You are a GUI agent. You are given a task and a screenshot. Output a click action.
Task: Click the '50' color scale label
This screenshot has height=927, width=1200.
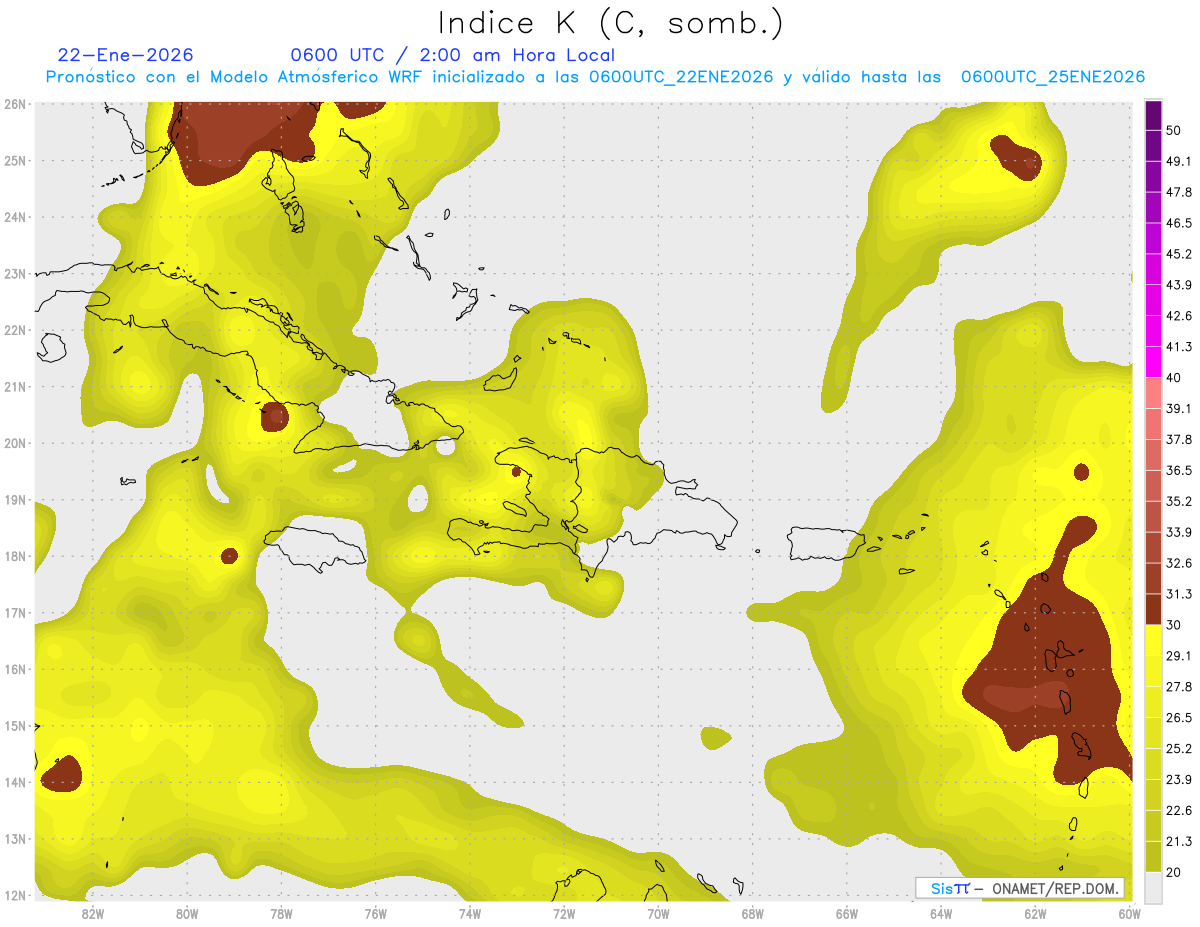coord(1174,131)
